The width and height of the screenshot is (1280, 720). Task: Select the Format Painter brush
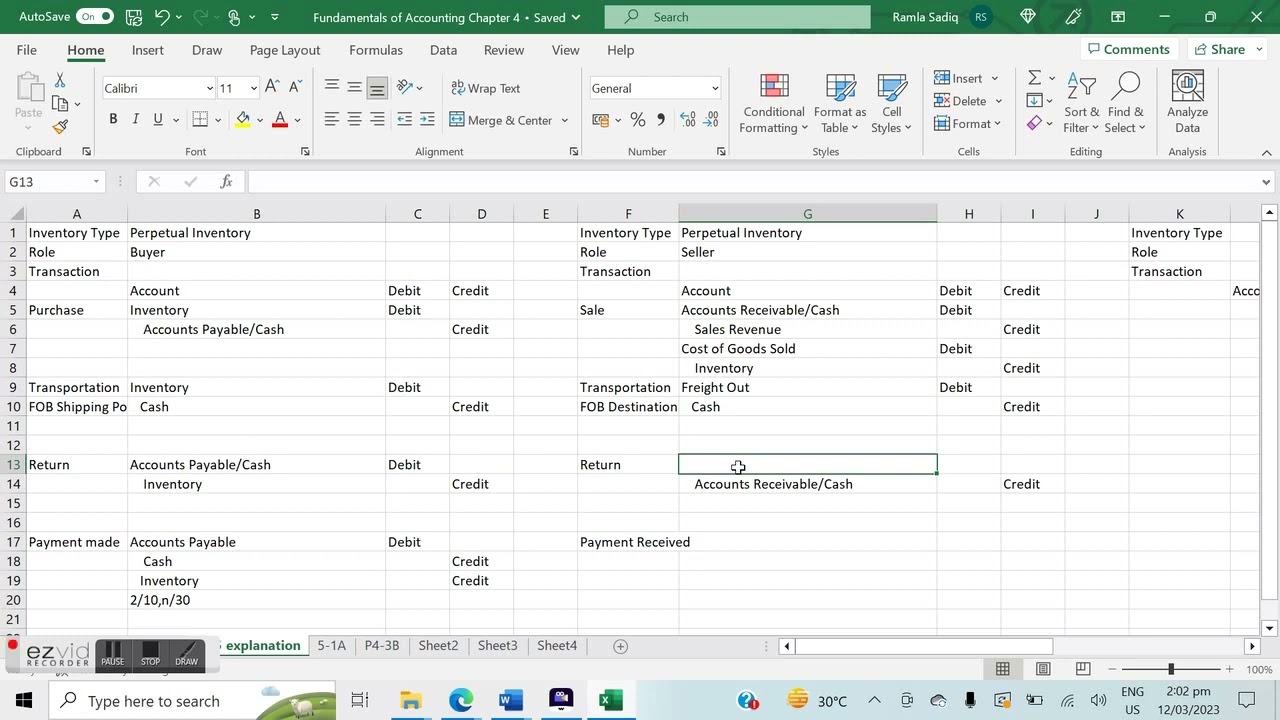click(60, 127)
